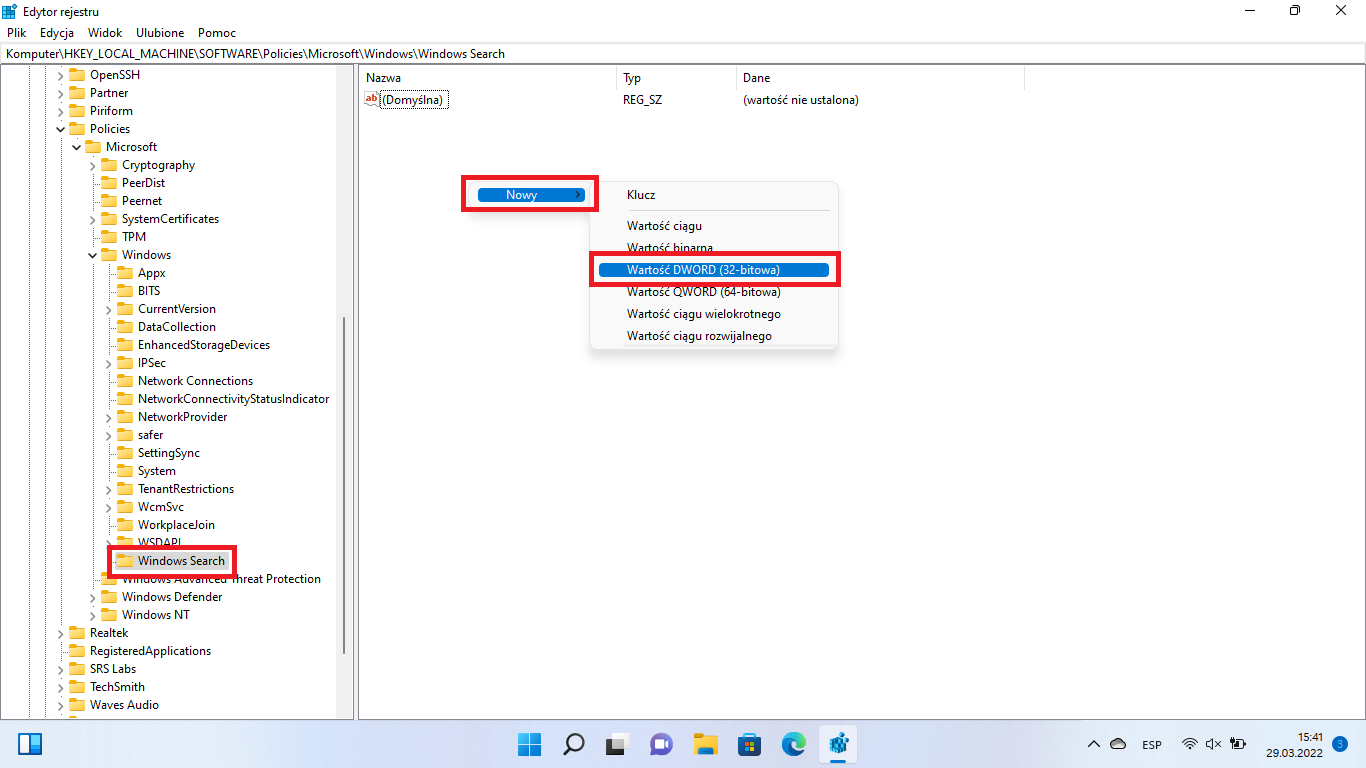Expand the OpenSSH node
Image resolution: width=1366 pixels, height=768 pixels.
pos(61,75)
